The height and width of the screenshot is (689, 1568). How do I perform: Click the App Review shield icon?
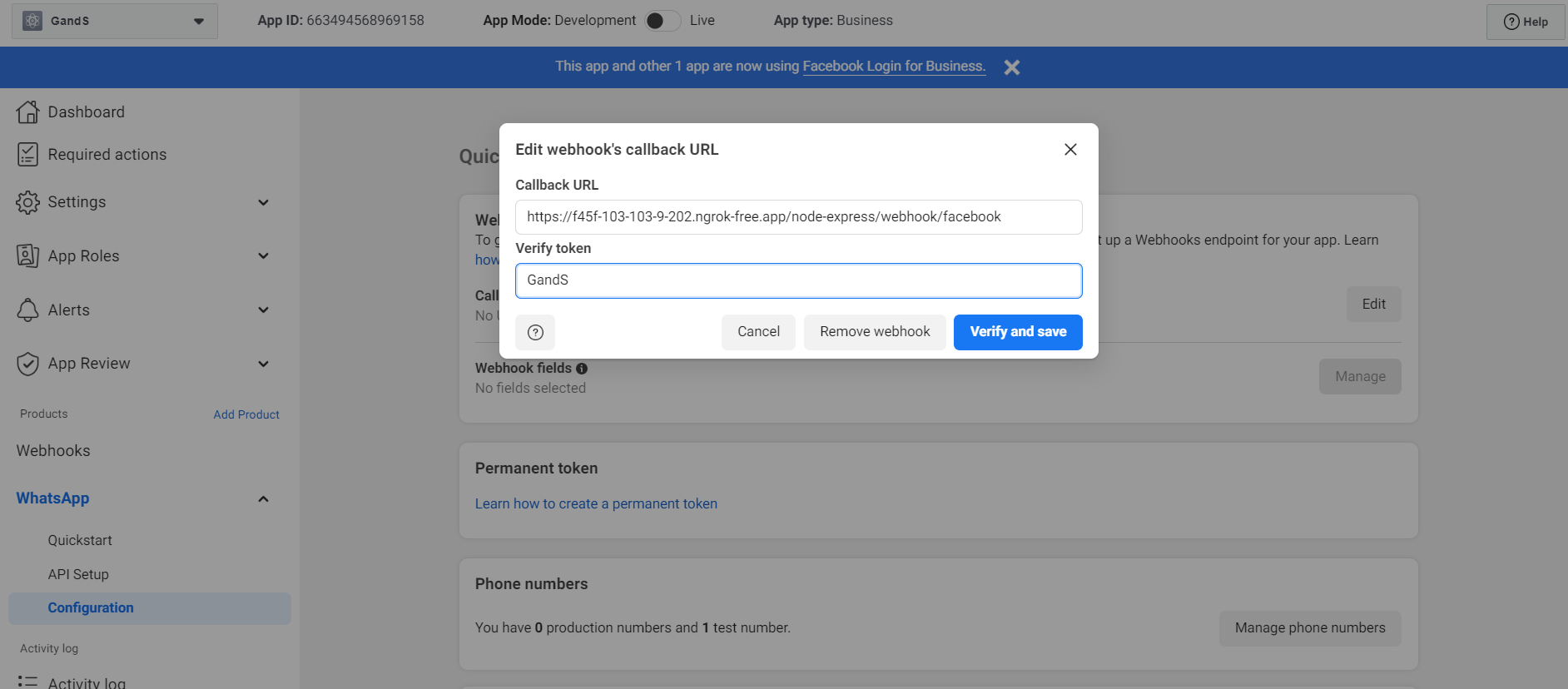(x=27, y=364)
